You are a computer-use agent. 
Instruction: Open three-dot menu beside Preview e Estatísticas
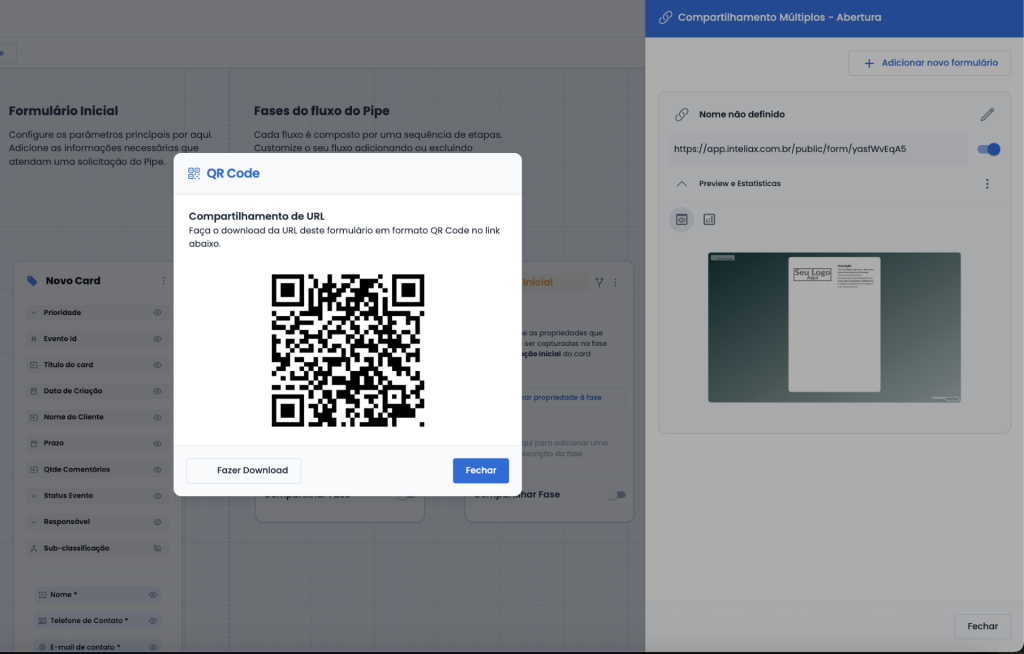click(x=987, y=184)
